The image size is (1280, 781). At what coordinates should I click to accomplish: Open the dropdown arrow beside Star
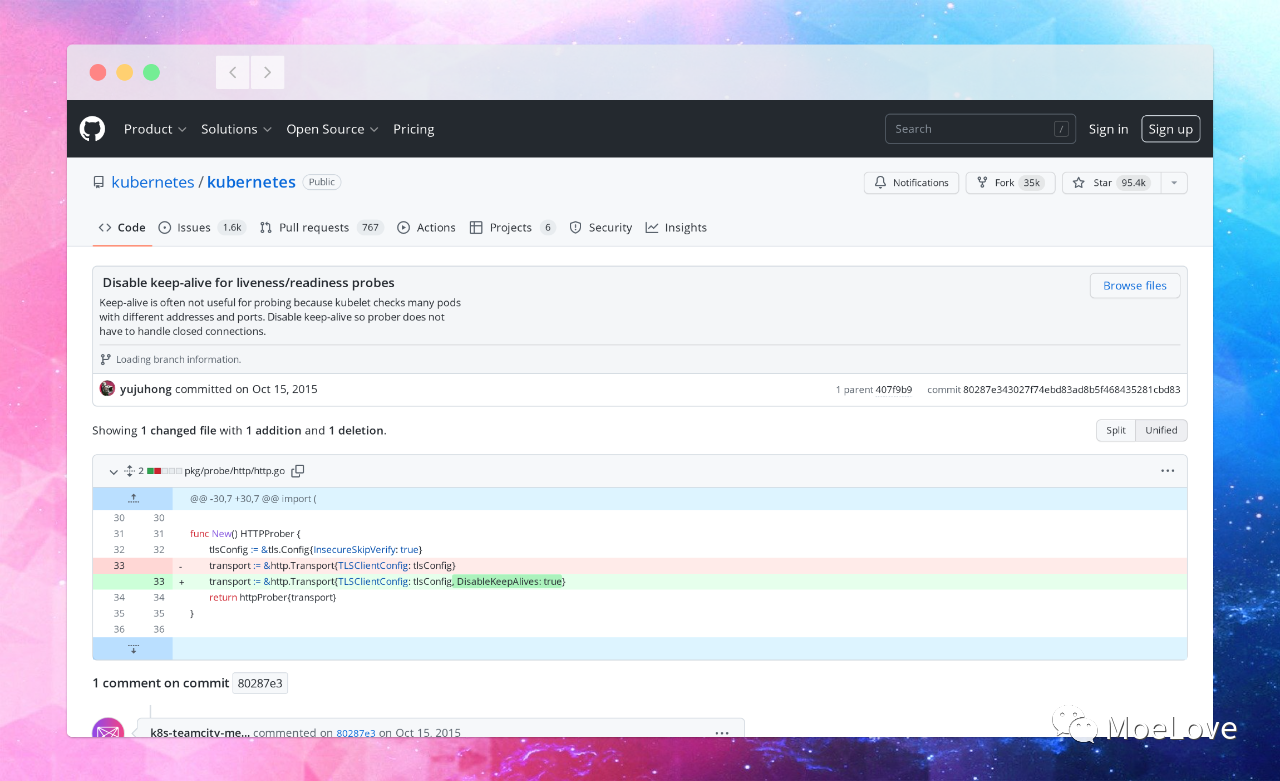(x=1174, y=183)
